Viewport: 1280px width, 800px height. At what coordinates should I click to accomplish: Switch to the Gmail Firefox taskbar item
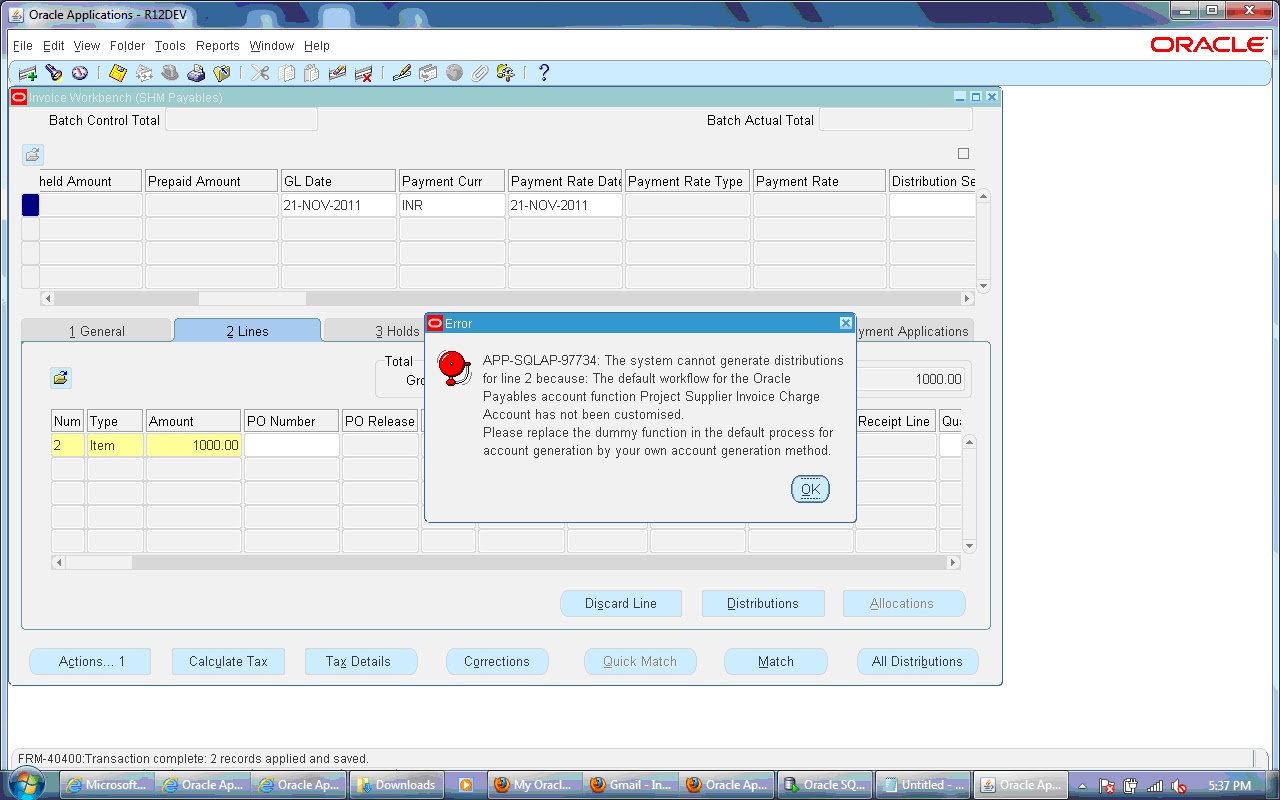coord(630,785)
